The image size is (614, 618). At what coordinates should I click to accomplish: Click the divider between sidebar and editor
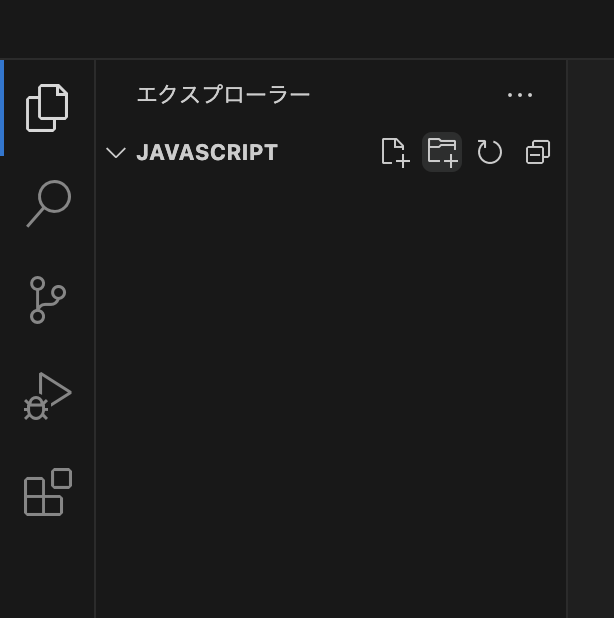pyautogui.click(x=567, y=340)
